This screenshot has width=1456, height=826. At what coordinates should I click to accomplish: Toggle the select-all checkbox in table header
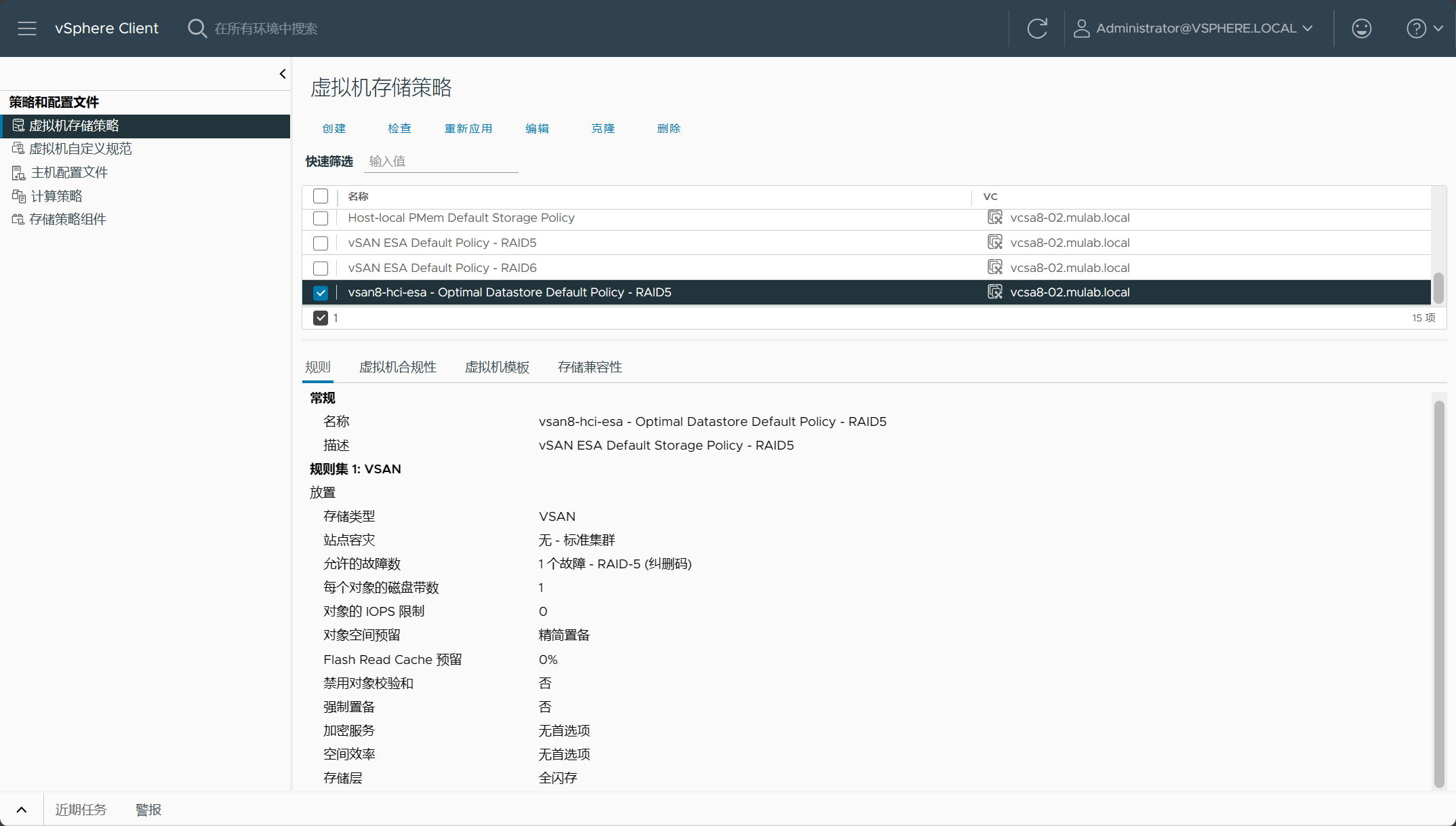tap(321, 196)
